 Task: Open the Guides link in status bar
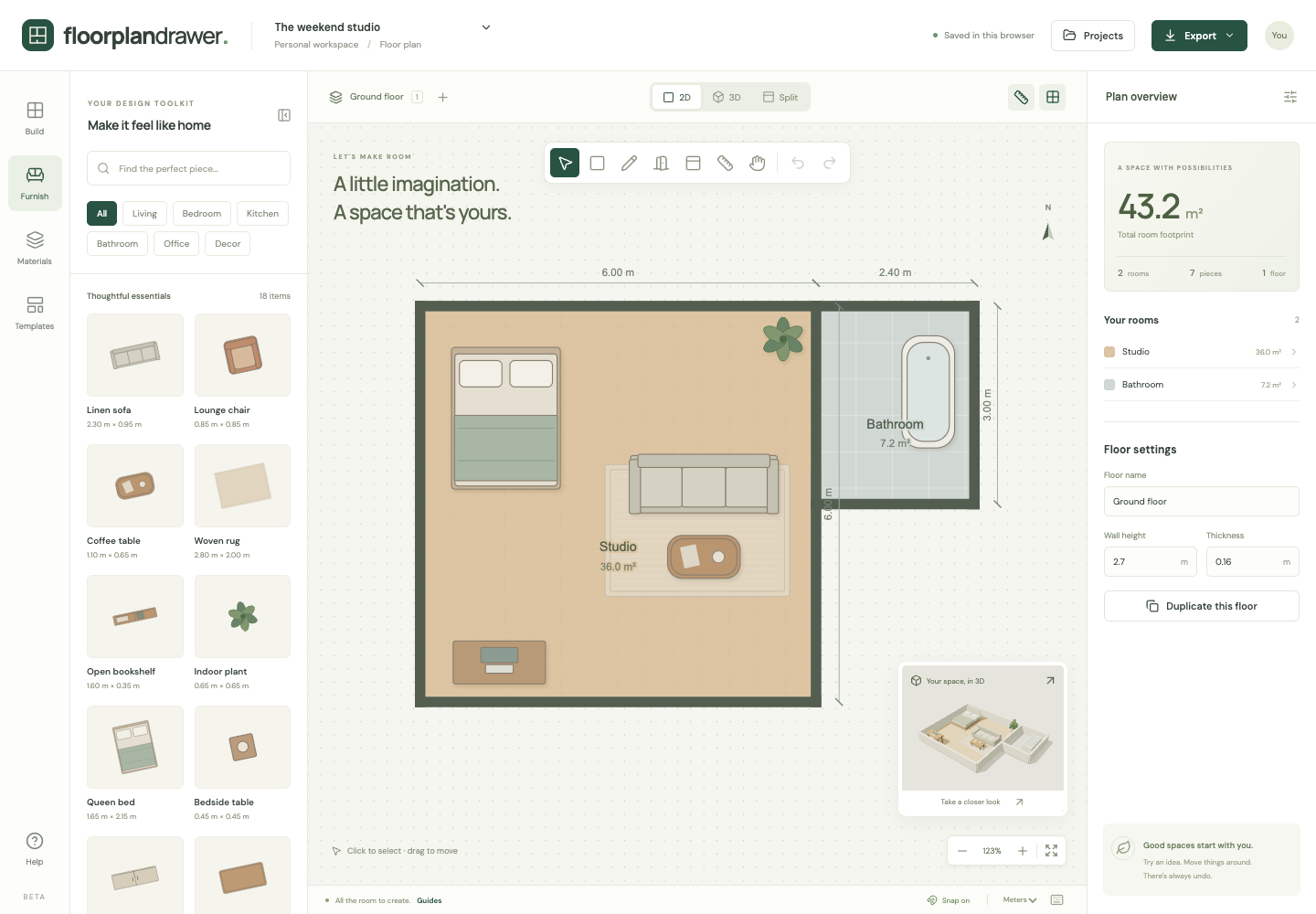click(x=430, y=900)
